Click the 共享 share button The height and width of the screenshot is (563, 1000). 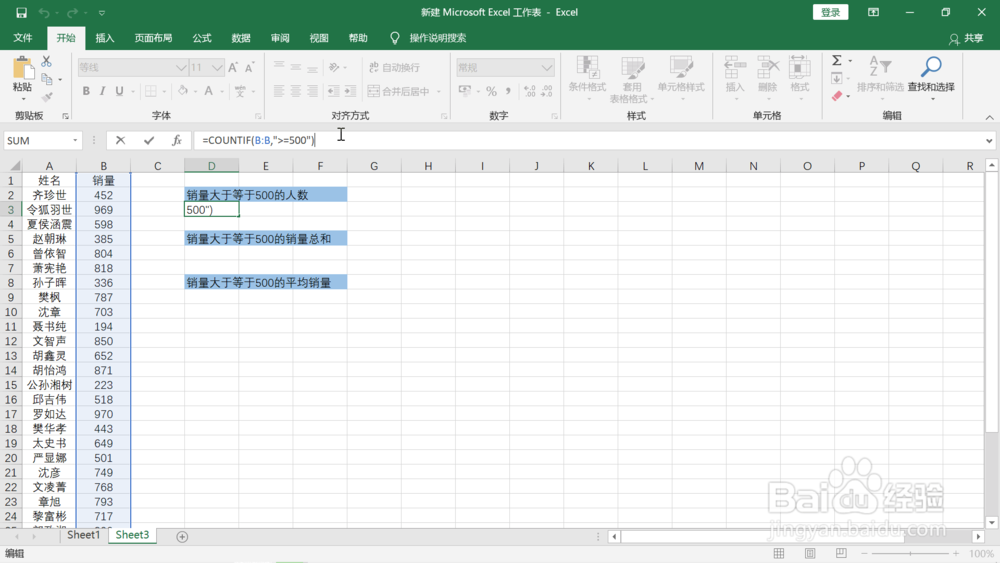(966, 38)
